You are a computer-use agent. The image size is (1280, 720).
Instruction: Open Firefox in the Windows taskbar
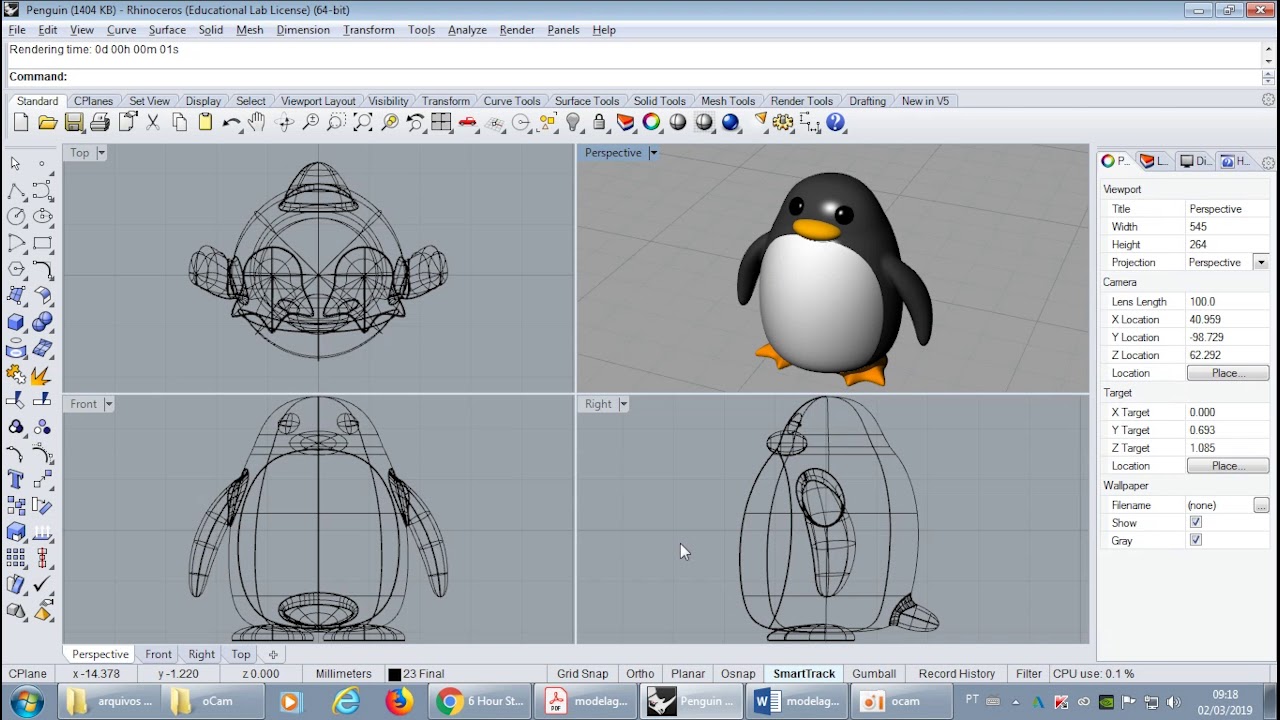399,701
